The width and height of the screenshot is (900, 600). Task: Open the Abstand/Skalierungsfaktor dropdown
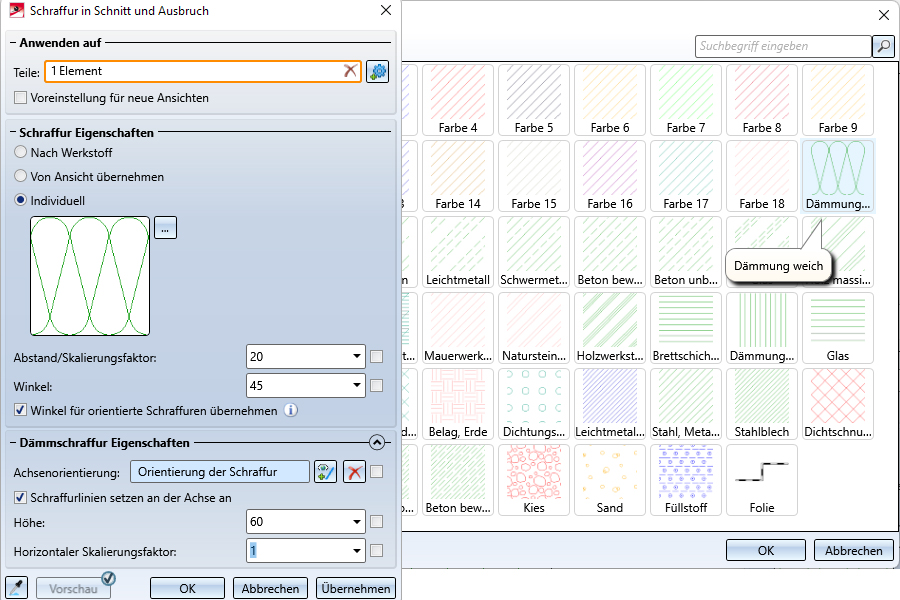click(358, 356)
